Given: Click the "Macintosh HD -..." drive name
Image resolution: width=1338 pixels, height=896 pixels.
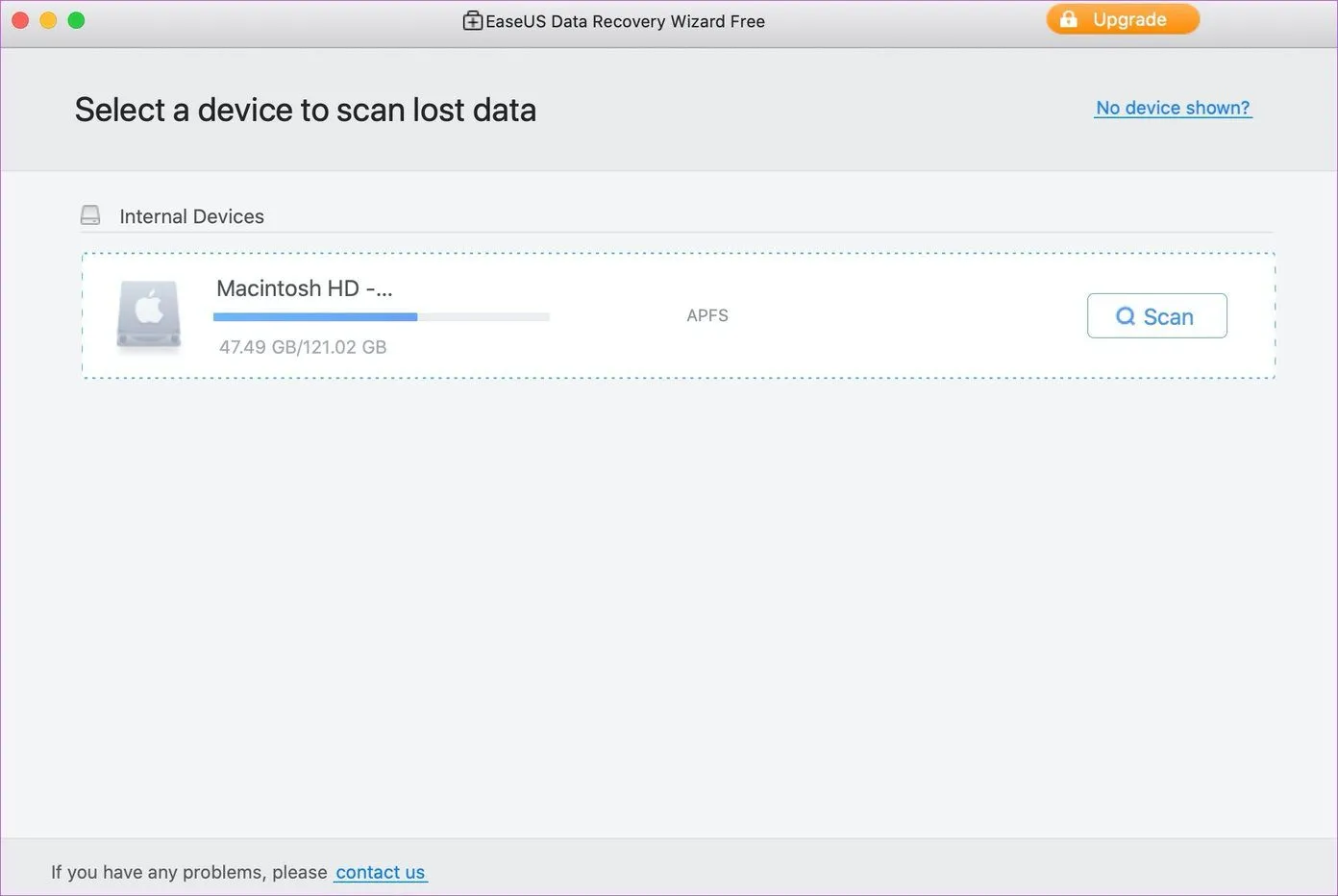Looking at the screenshot, I should [304, 288].
